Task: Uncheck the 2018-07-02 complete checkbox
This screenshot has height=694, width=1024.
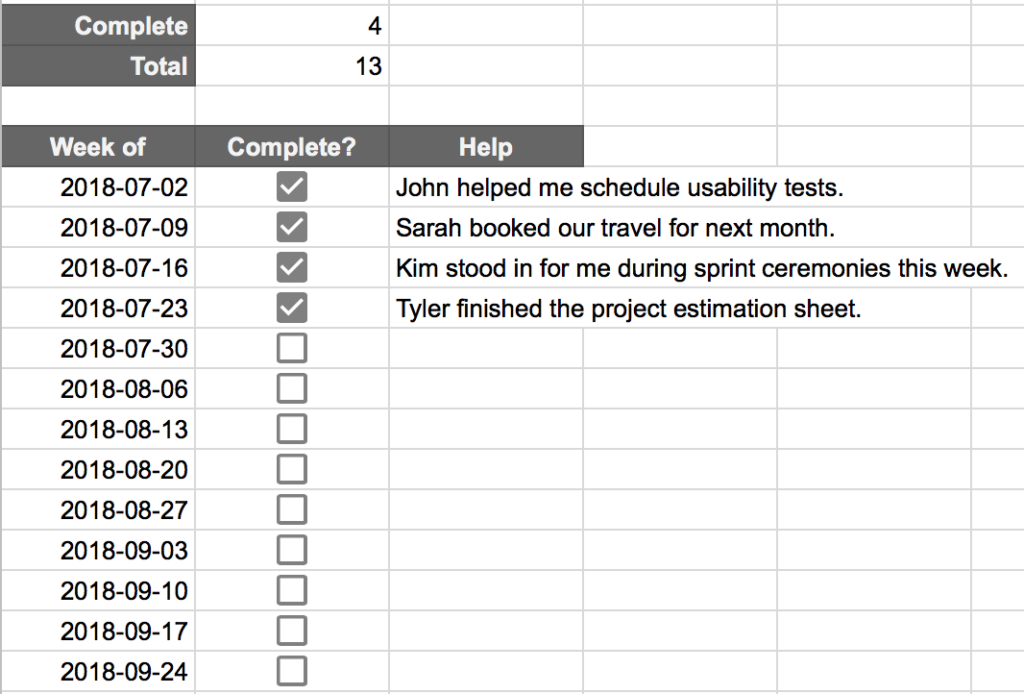Action: (x=291, y=187)
